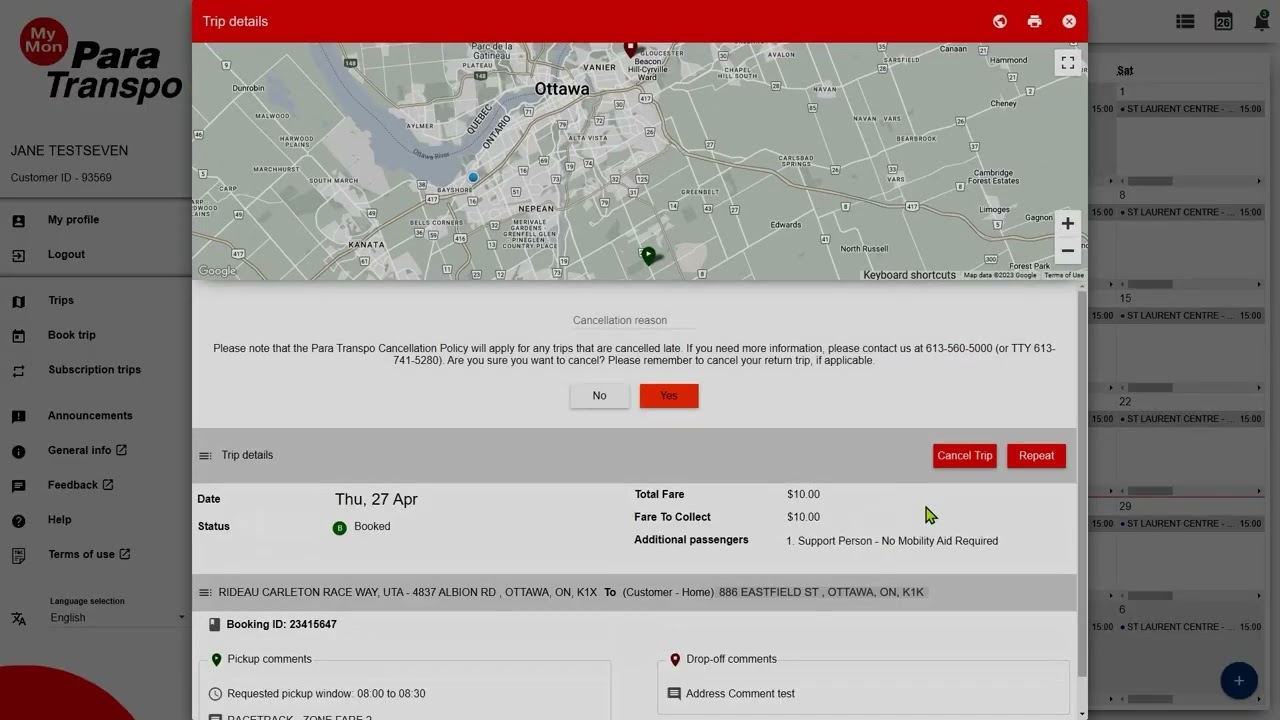The height and width of the screenshot is (720, 1280).
Task: Open the map Terms of Use link
Action: coord(1063,275)
